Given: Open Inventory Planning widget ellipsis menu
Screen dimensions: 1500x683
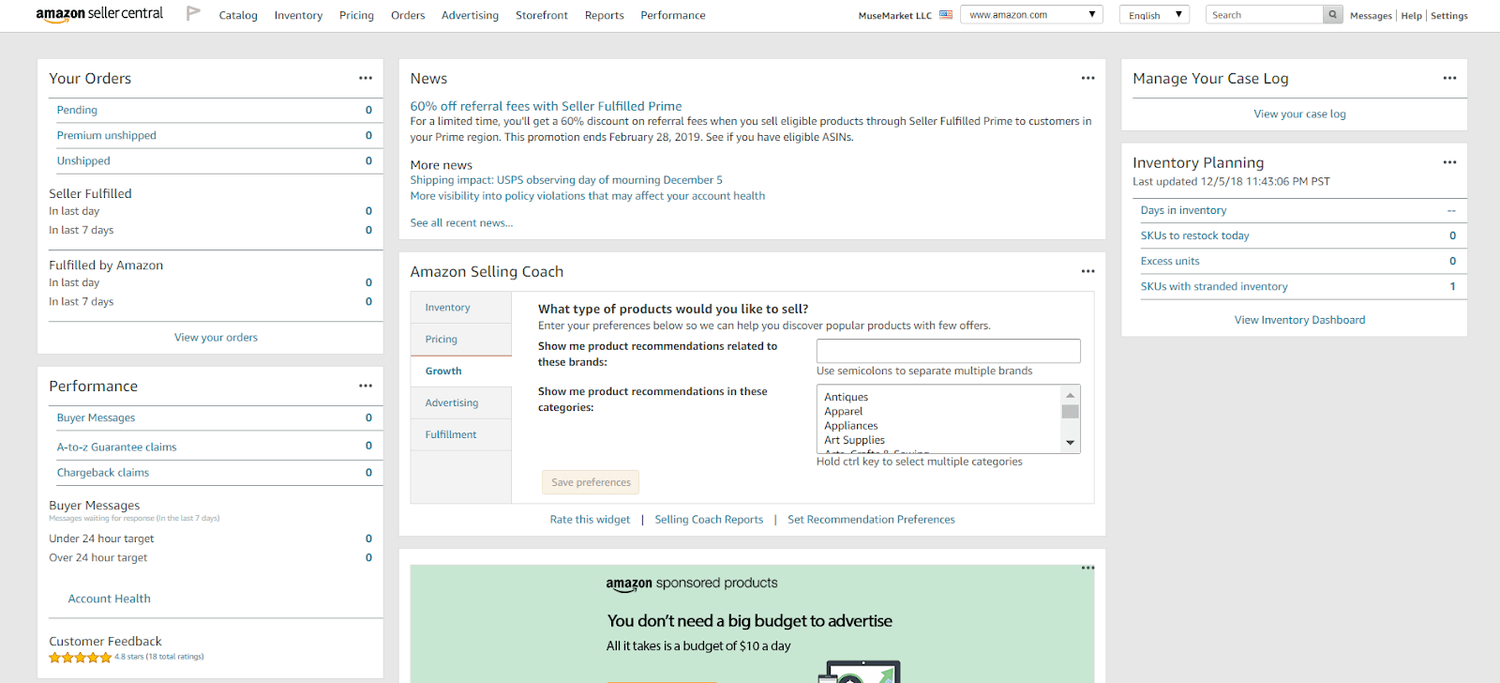Looking at the screenshot, I should [1450, 162].
